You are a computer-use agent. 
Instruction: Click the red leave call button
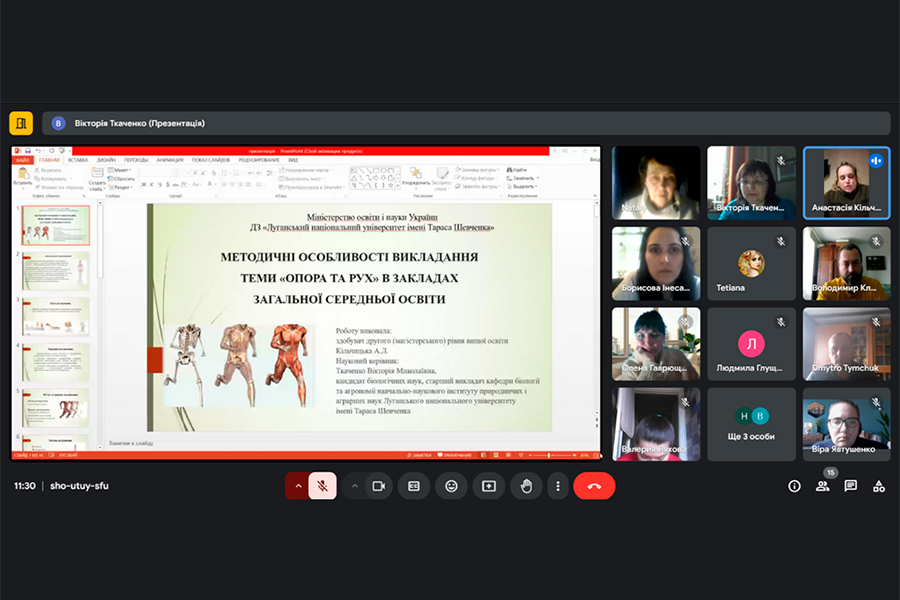pos(594,486)
